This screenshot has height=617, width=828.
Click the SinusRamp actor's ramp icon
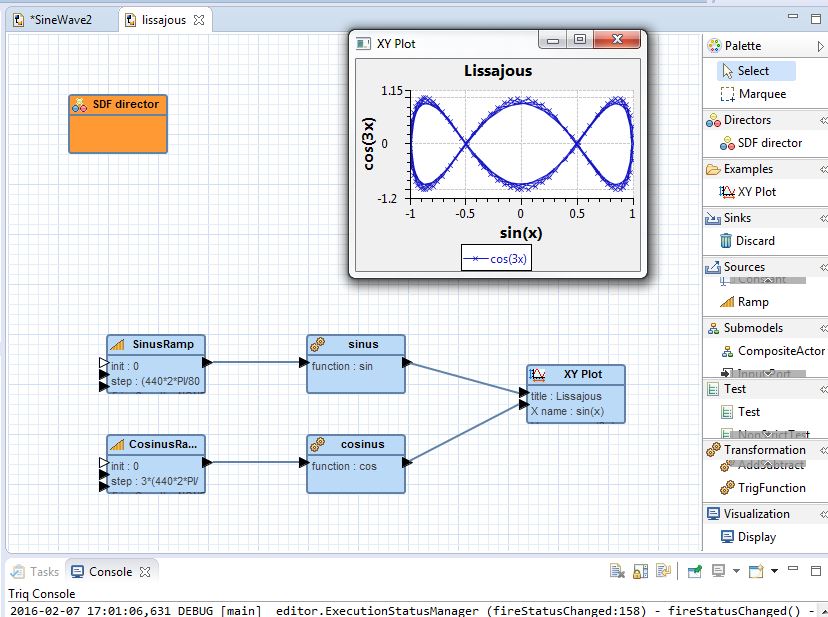click(117, 344)
